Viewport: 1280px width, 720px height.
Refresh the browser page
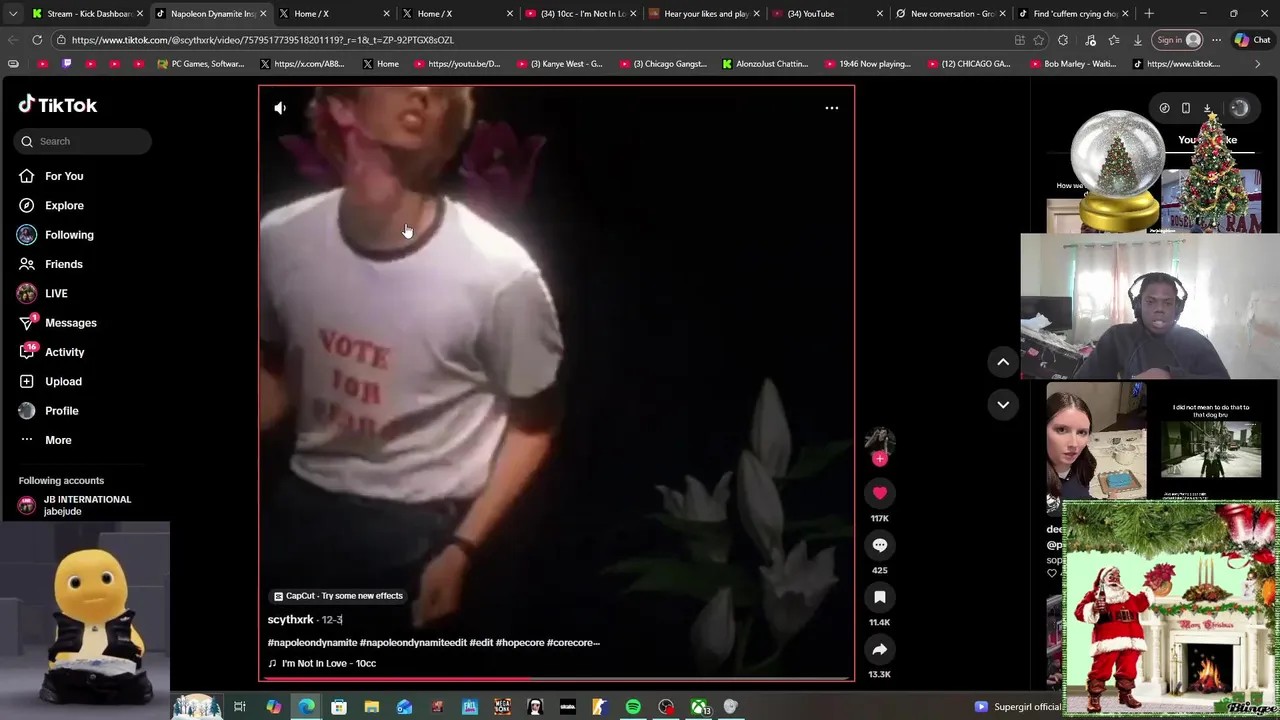37,40
